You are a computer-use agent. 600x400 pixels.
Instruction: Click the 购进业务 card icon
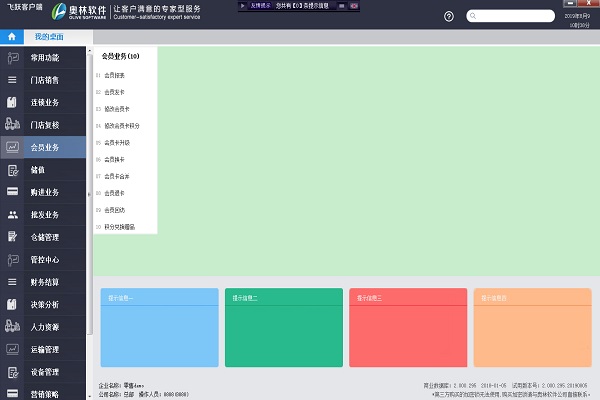click(12, 192)
